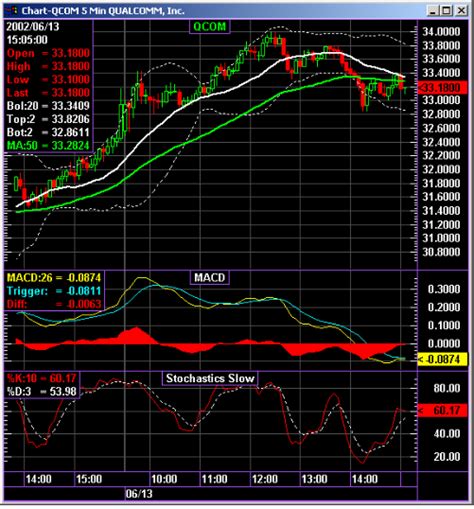Click the Last = 33.1800 value
Viewport: 474px width, 509px height.
[x=48, y=92]
